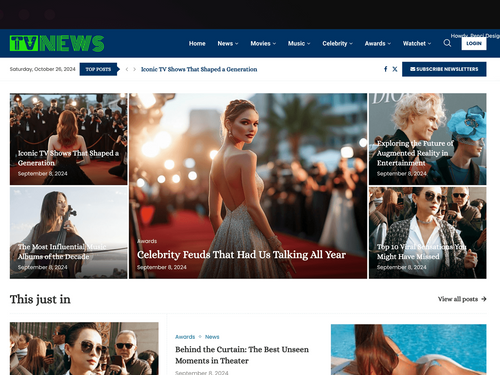This screenshot has height=375, width=500.
Task: Open ticker headline Iconic TV Shows
Action: pyautogui.click(x=199, y=69)
